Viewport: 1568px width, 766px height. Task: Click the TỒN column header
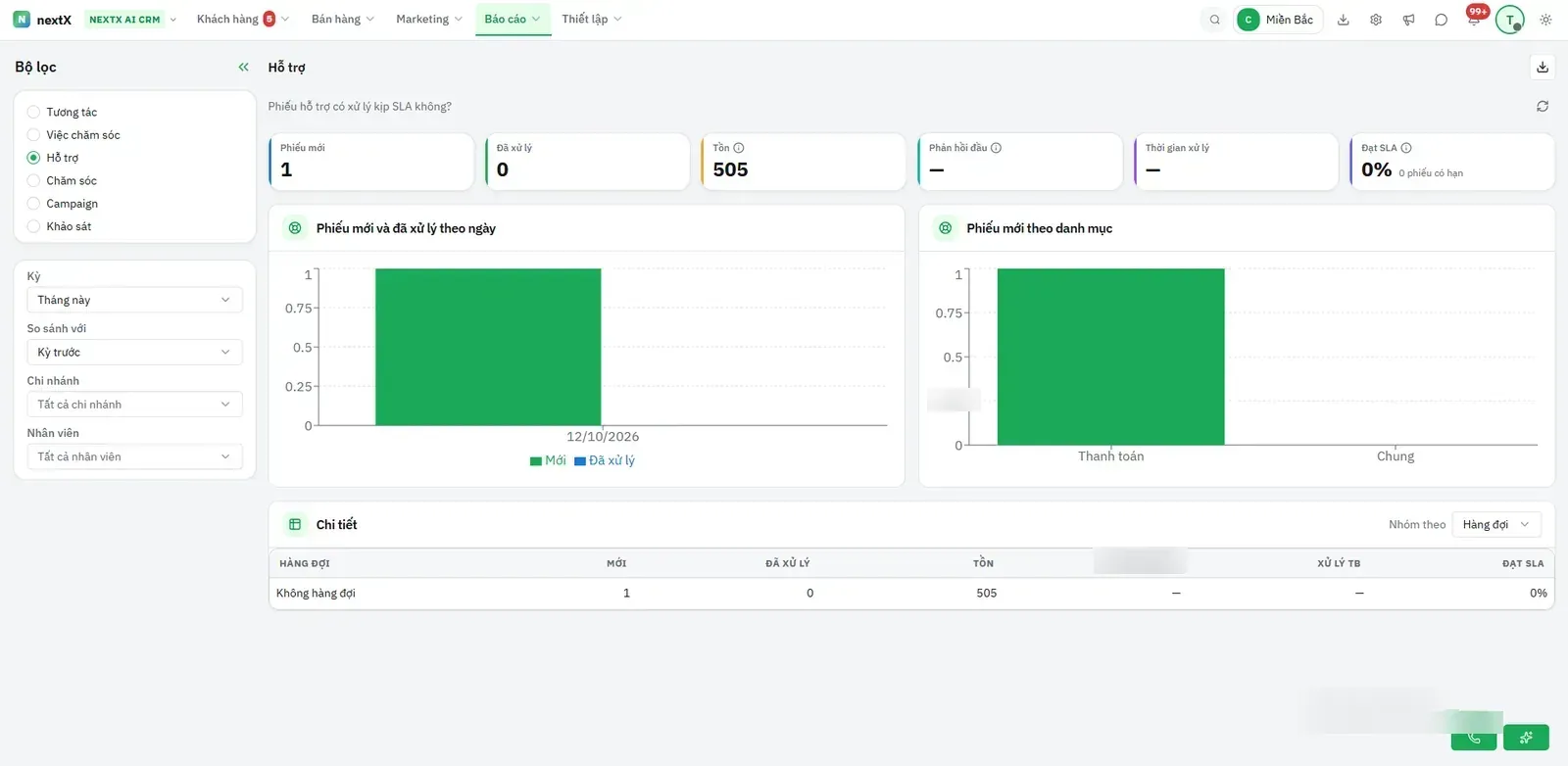pyautogui.click(x=983, y=563)
